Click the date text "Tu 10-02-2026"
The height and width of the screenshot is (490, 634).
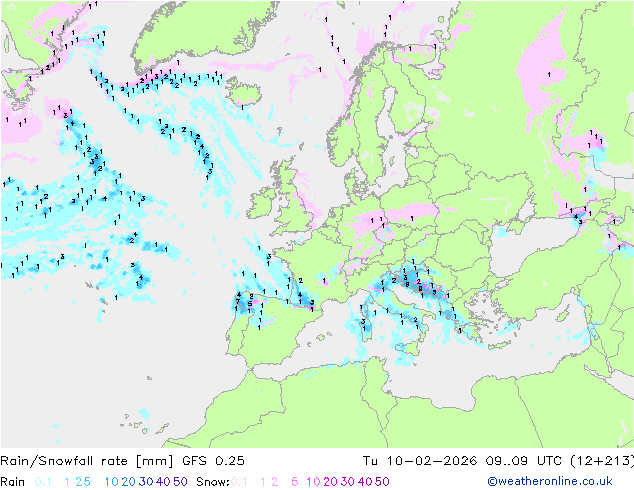420,461
